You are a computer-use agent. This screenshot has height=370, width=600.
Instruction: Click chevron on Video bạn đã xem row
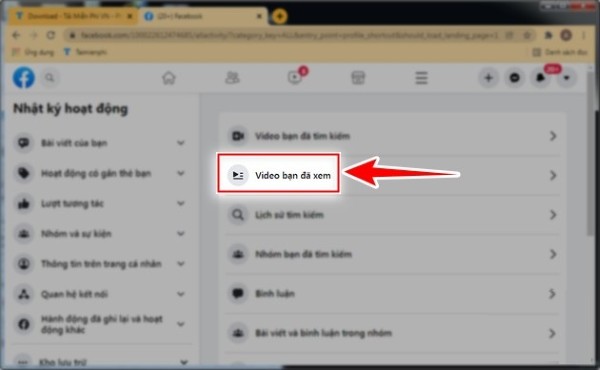tap(553, 175)
